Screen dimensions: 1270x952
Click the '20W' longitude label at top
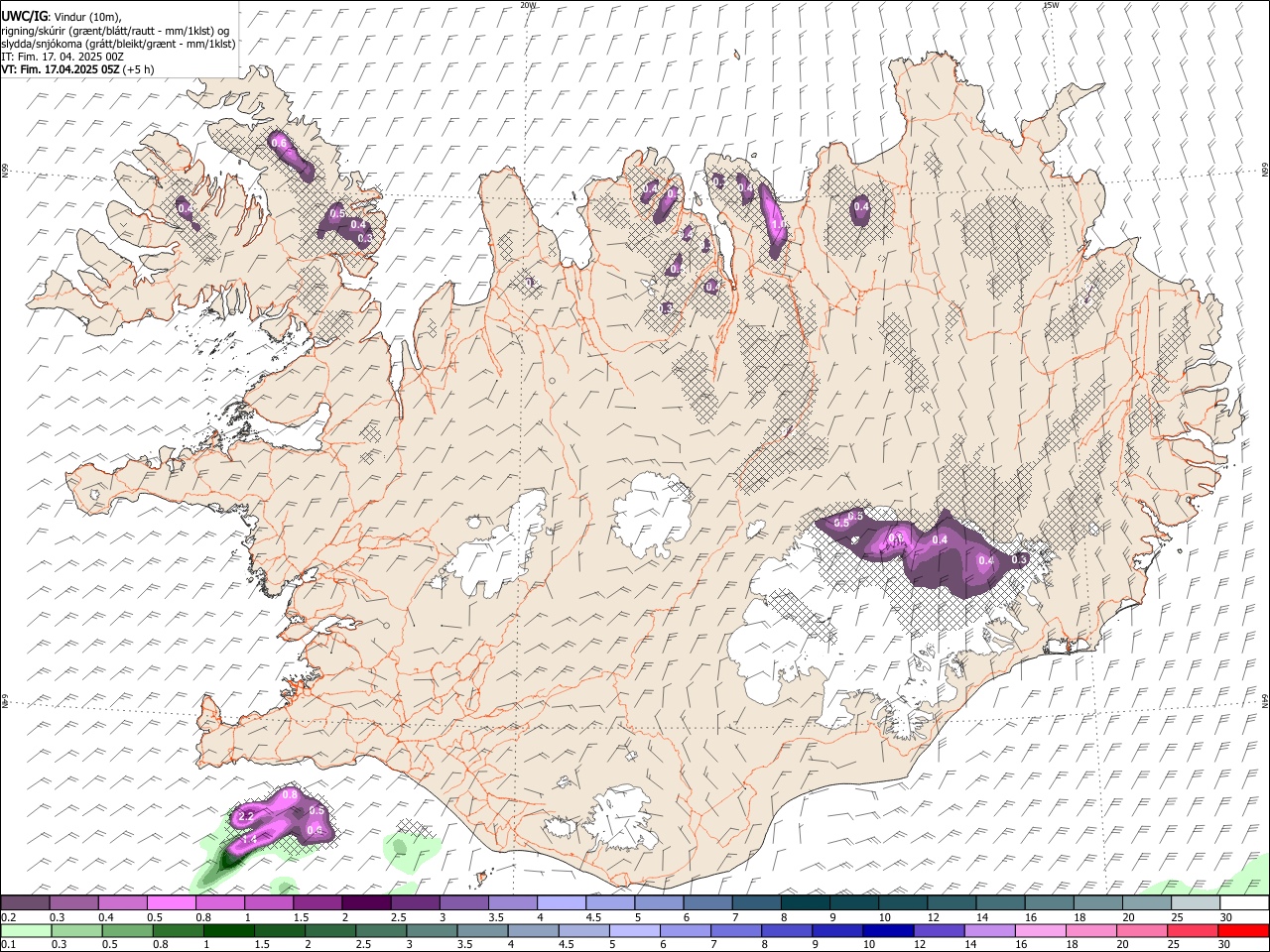click(528, 5)
